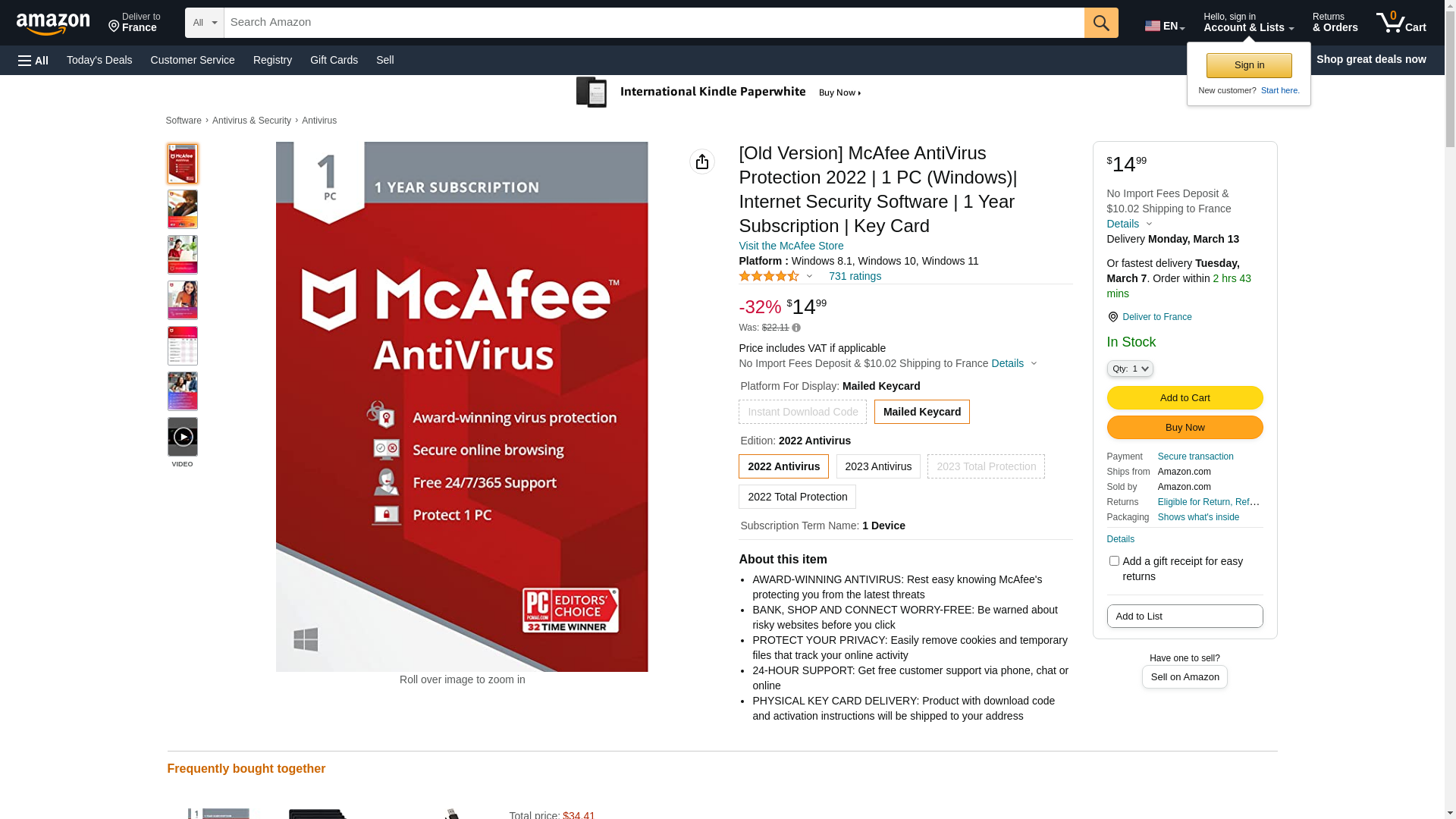This screenshot has height=819, width=1456.
Task: Click the Add to Cart button
Action: point(1185,398)
